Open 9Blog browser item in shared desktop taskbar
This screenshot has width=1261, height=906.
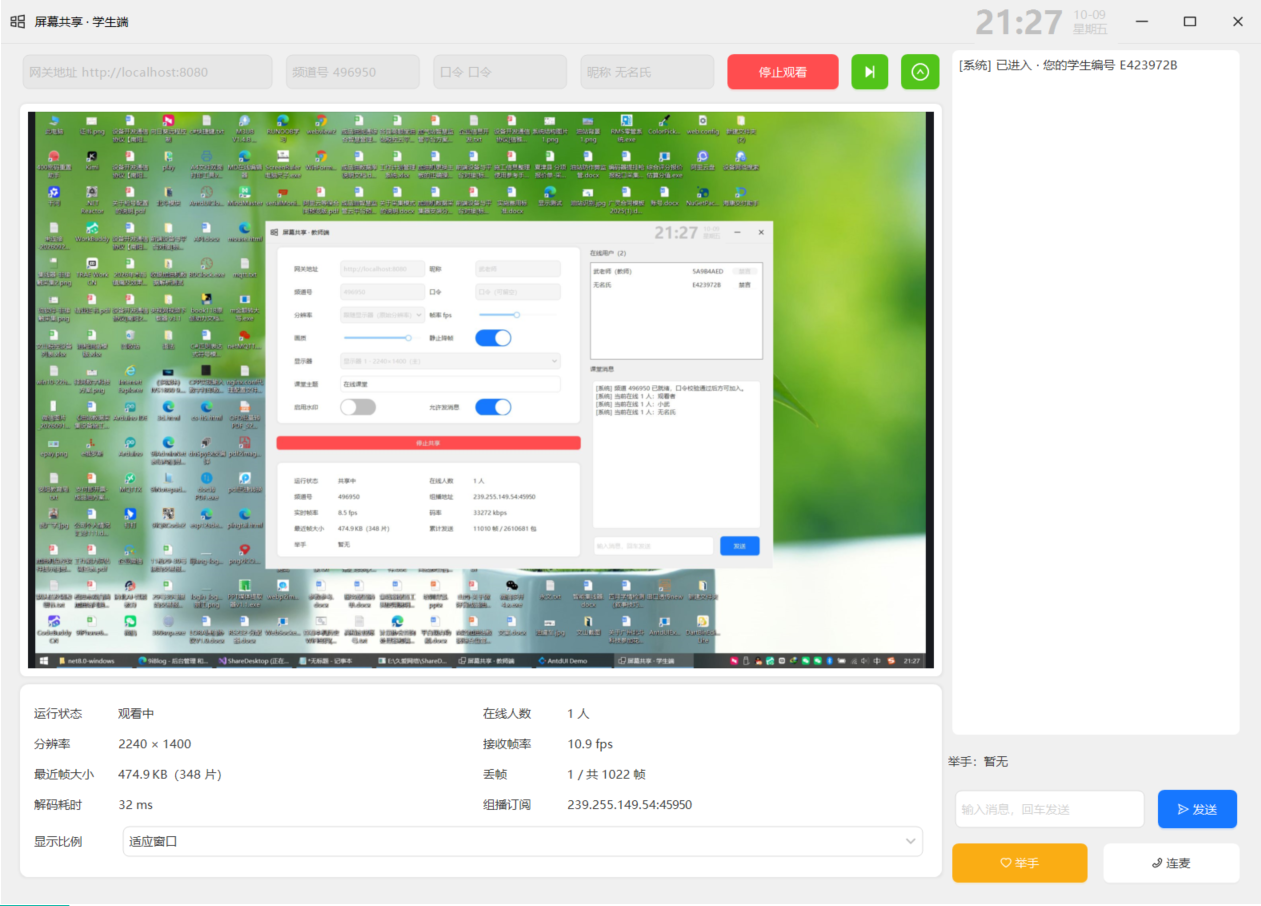coord(172,661)
